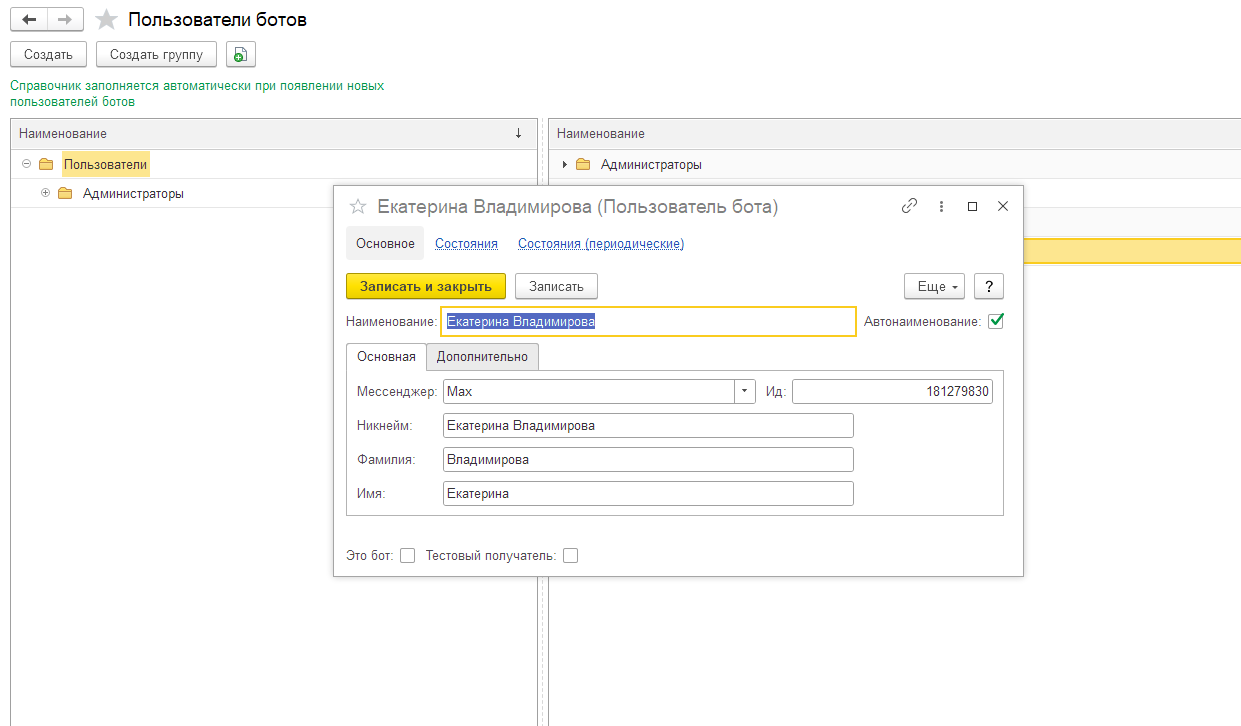1241x726 pixels.
Task: Open Состояния (периодические) link
Action: (601, 244)
